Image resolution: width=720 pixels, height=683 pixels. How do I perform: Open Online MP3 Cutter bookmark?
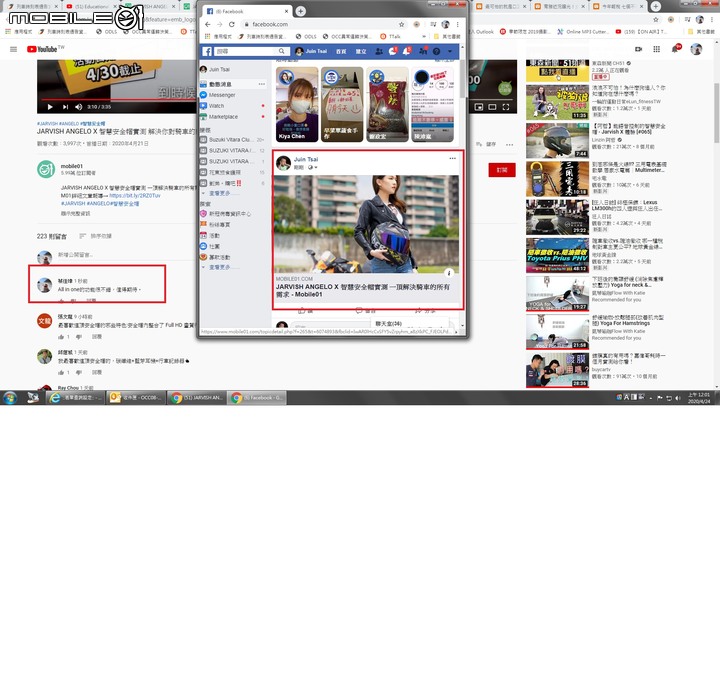coord(584,32)
